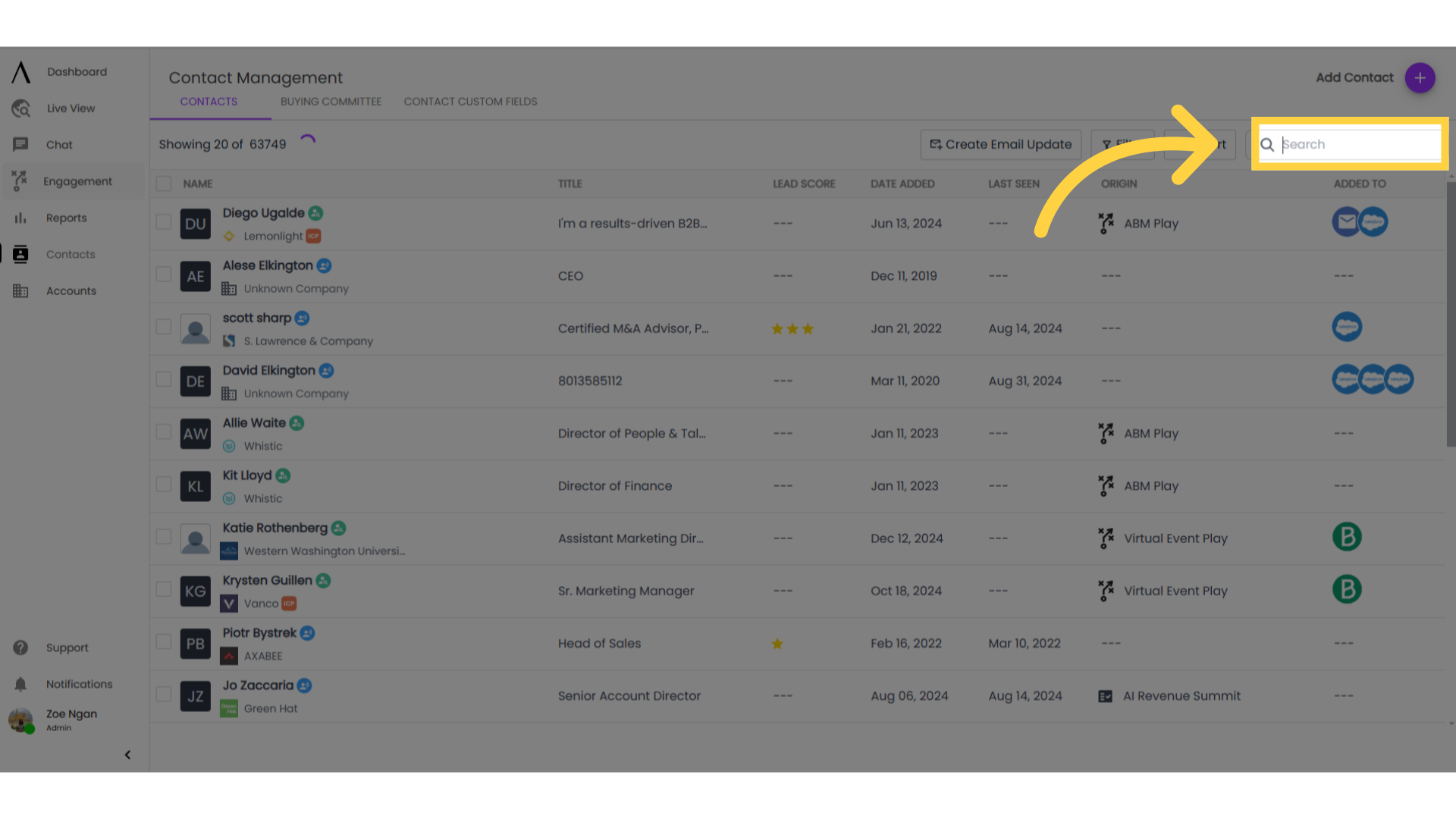Switch to the Buying Committee tab
The width and height of the screenshot is (1456, 819).
[331, 101]
